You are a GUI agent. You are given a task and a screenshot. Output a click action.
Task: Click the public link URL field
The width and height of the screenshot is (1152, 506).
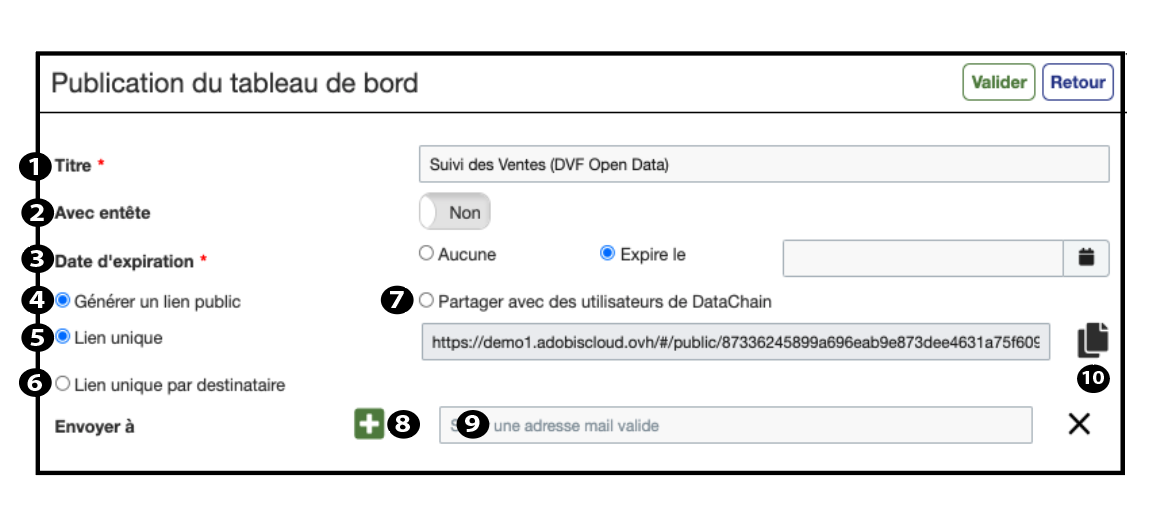click(736, 342)
